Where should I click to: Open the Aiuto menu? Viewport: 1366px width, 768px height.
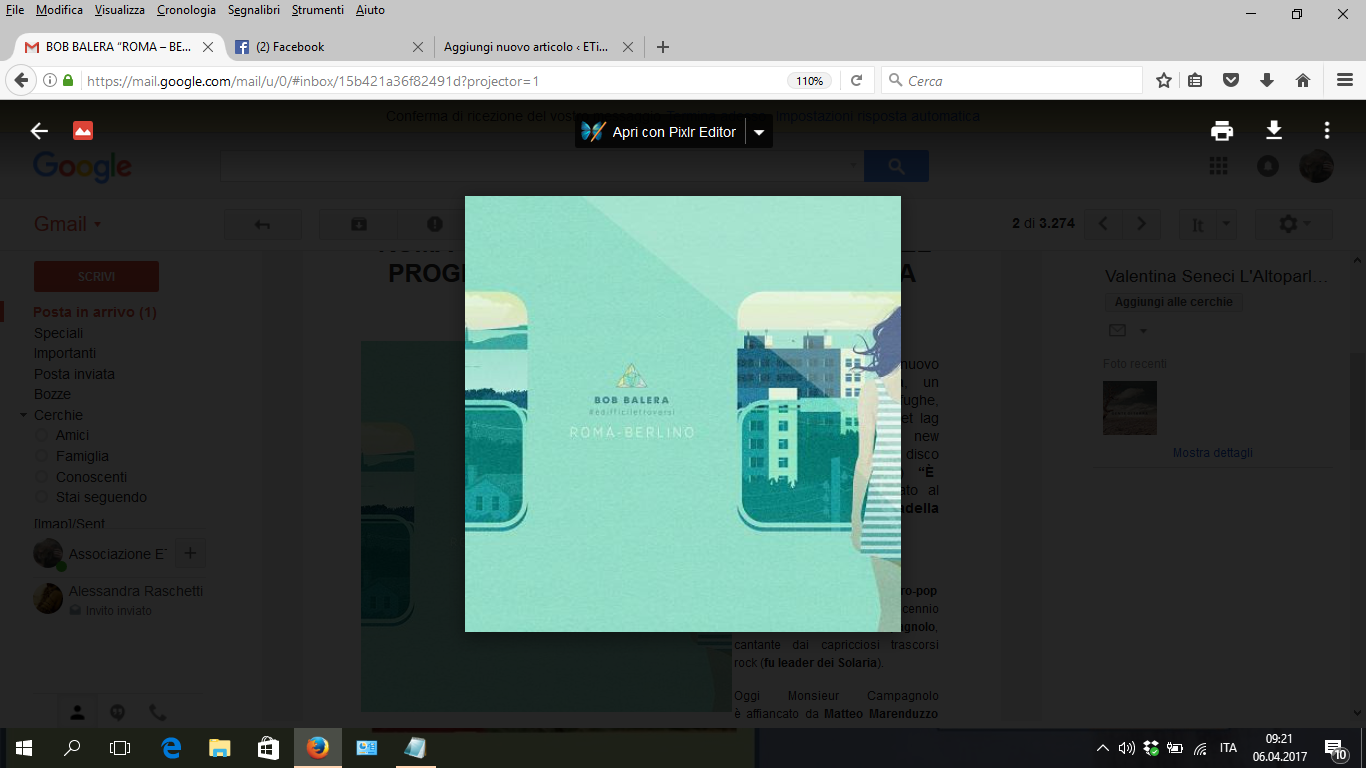[370, 10]
